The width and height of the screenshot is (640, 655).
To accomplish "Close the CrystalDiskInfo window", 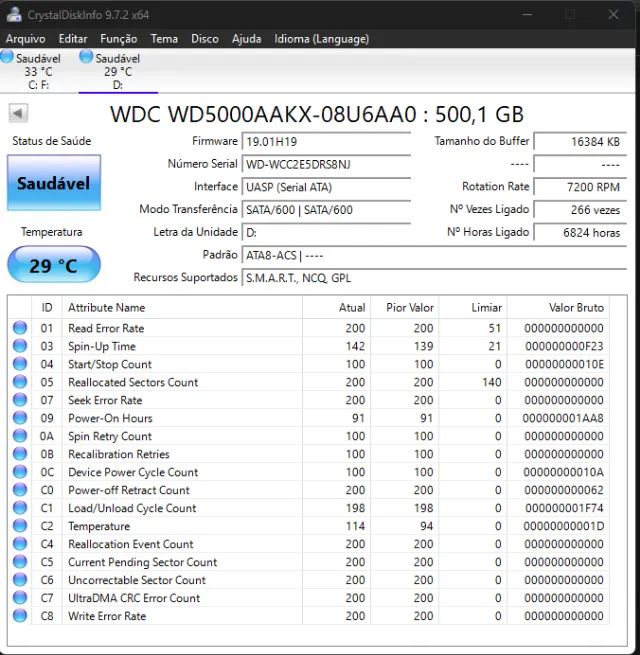I will 613,15.
